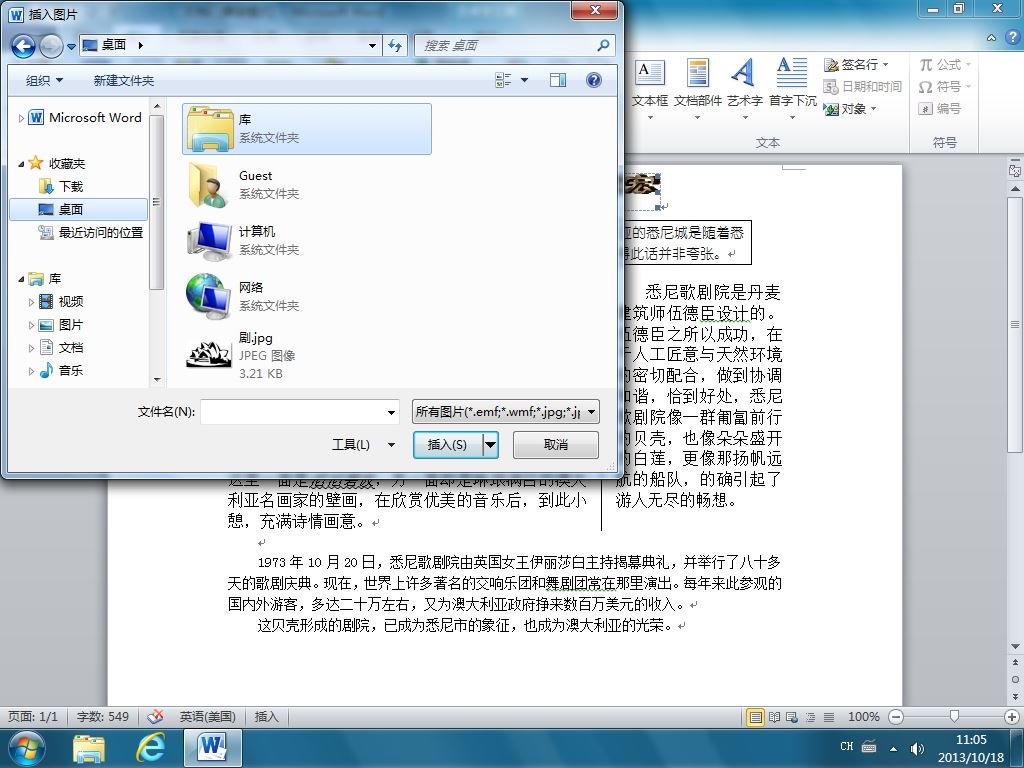Click the volume speaker tray icon
This screenshot has height=768, width=1024.
(917, 748)
